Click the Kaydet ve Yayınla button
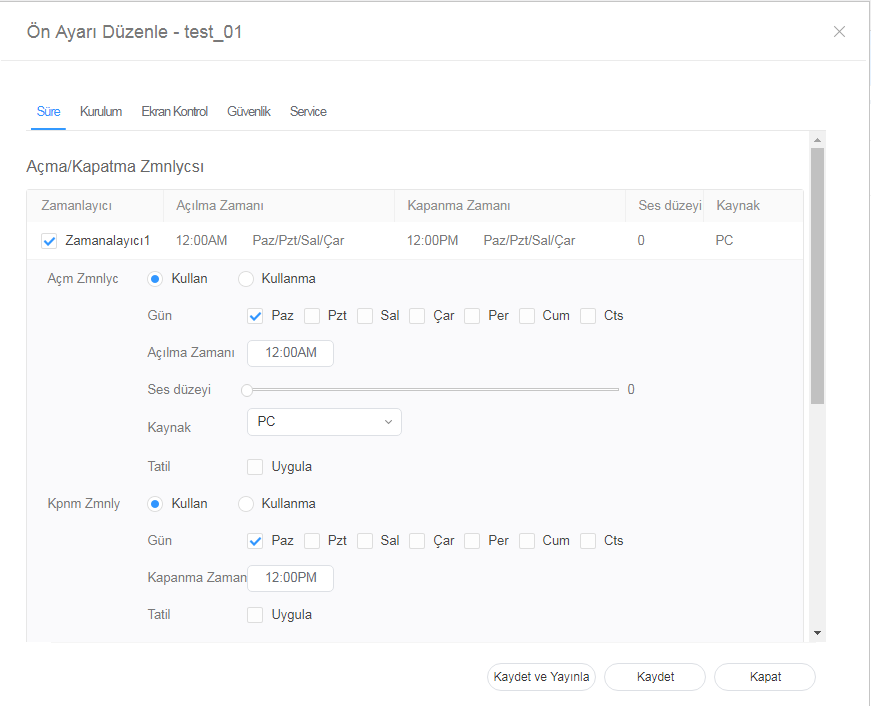The height and width of the screenshot is (706, 871). pos(541,677)
